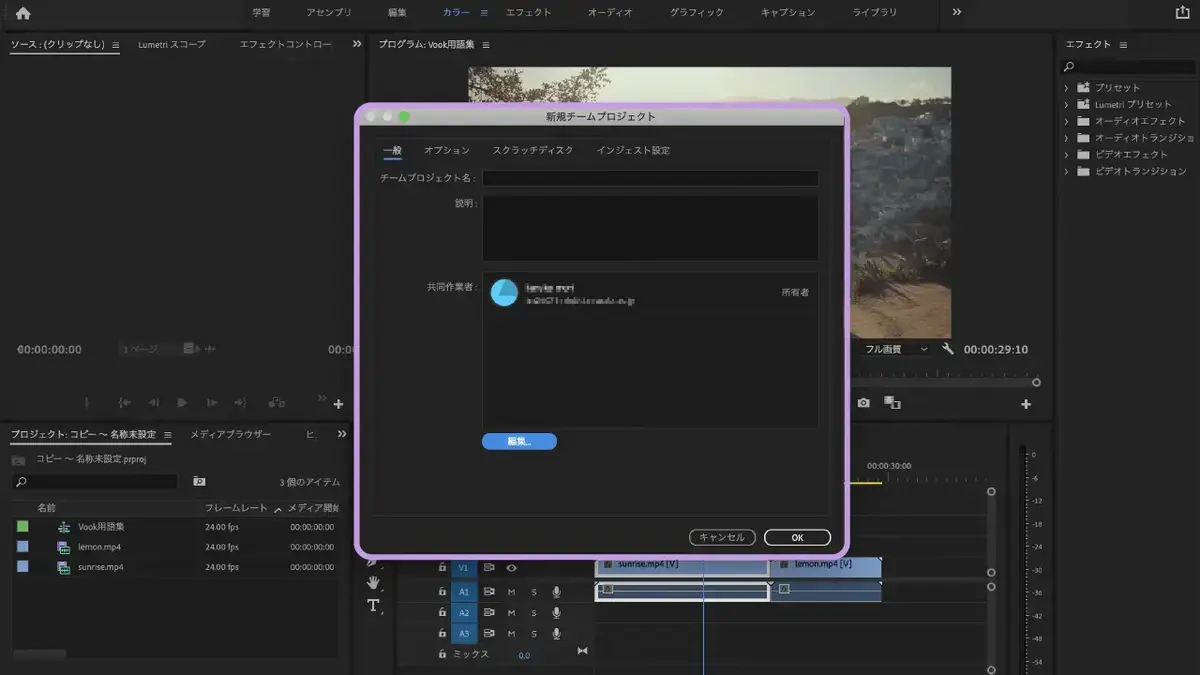The height and width of the screenshot is (675, 1200).
Task: Switch to the スクラッチディスク tab
Action: click(533, 150)
